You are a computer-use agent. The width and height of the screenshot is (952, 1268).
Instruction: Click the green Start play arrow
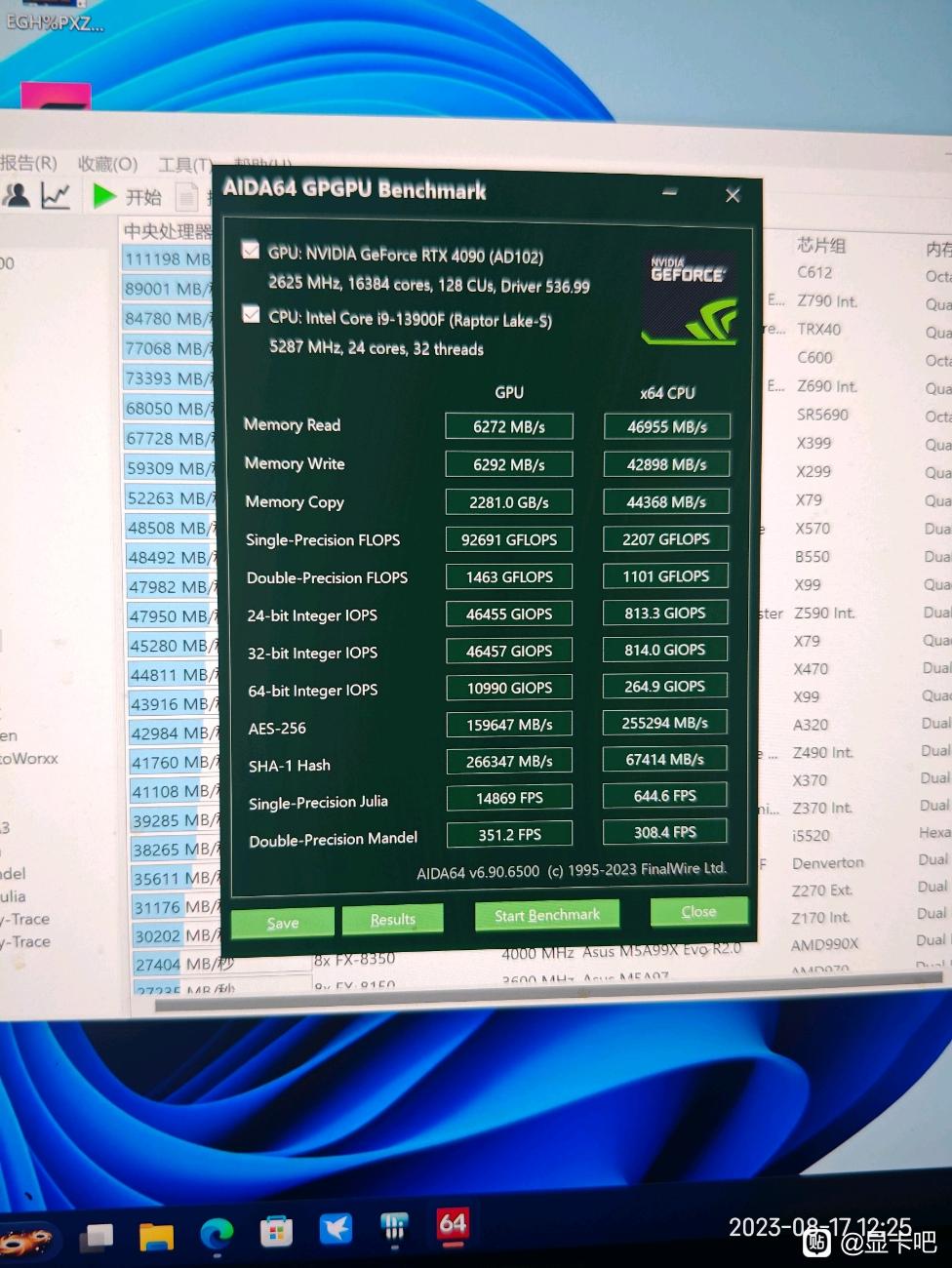point(104,196)
